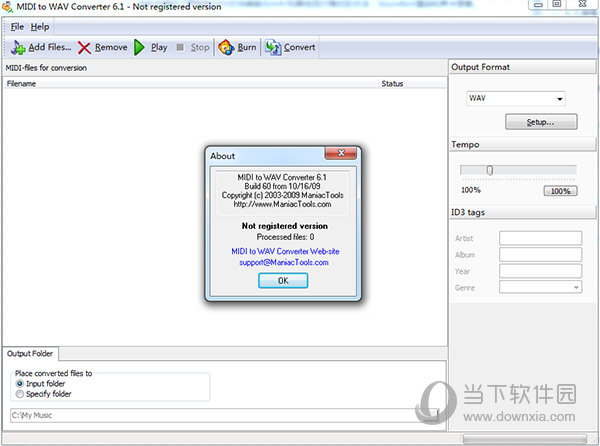Click the support@ManiacTools.com email link
Image resolution: width=600 pixels, height=446 pixels.
(x=284, y=262)
